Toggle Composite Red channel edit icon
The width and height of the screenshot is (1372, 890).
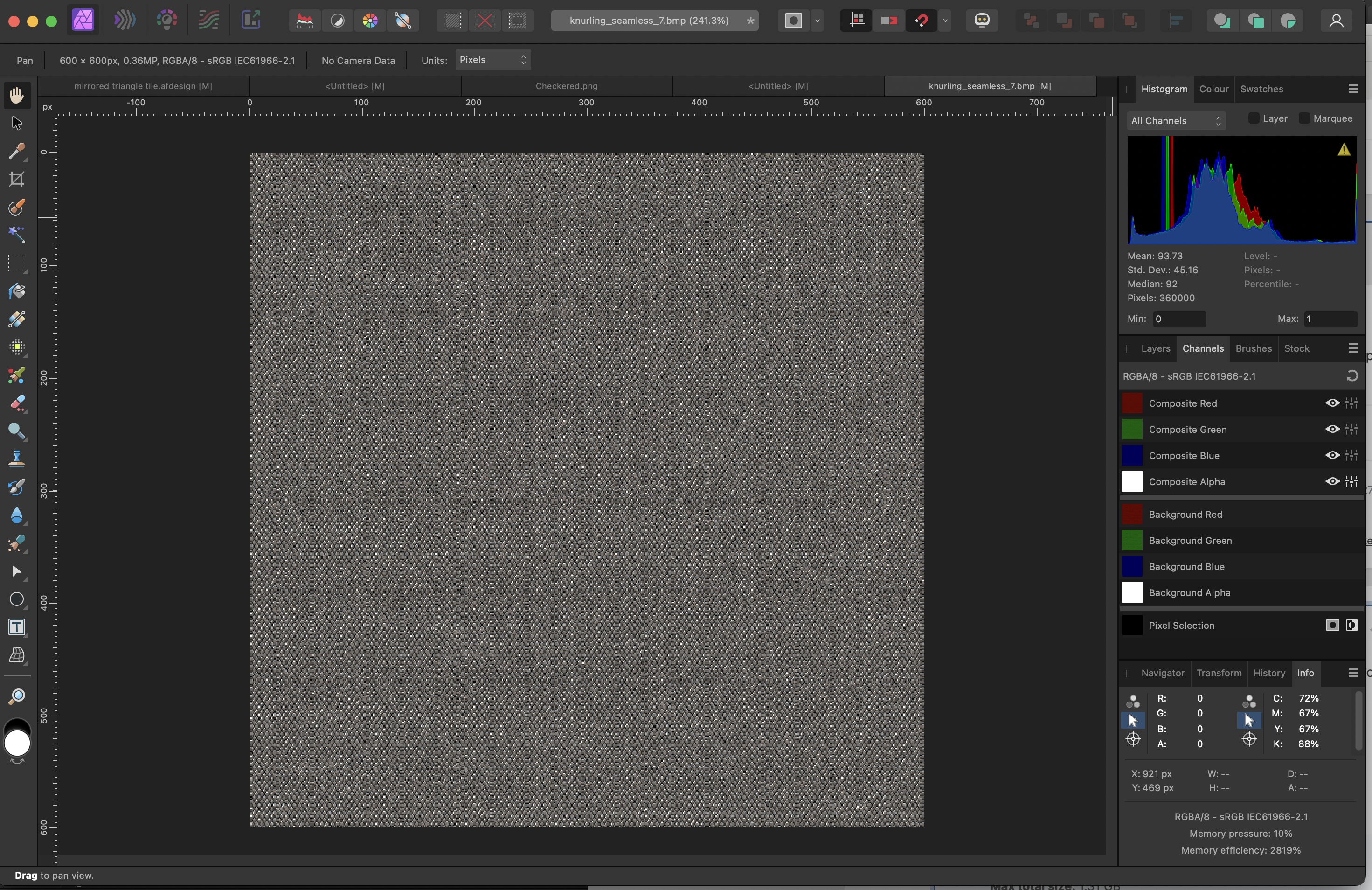point(1351,403)
